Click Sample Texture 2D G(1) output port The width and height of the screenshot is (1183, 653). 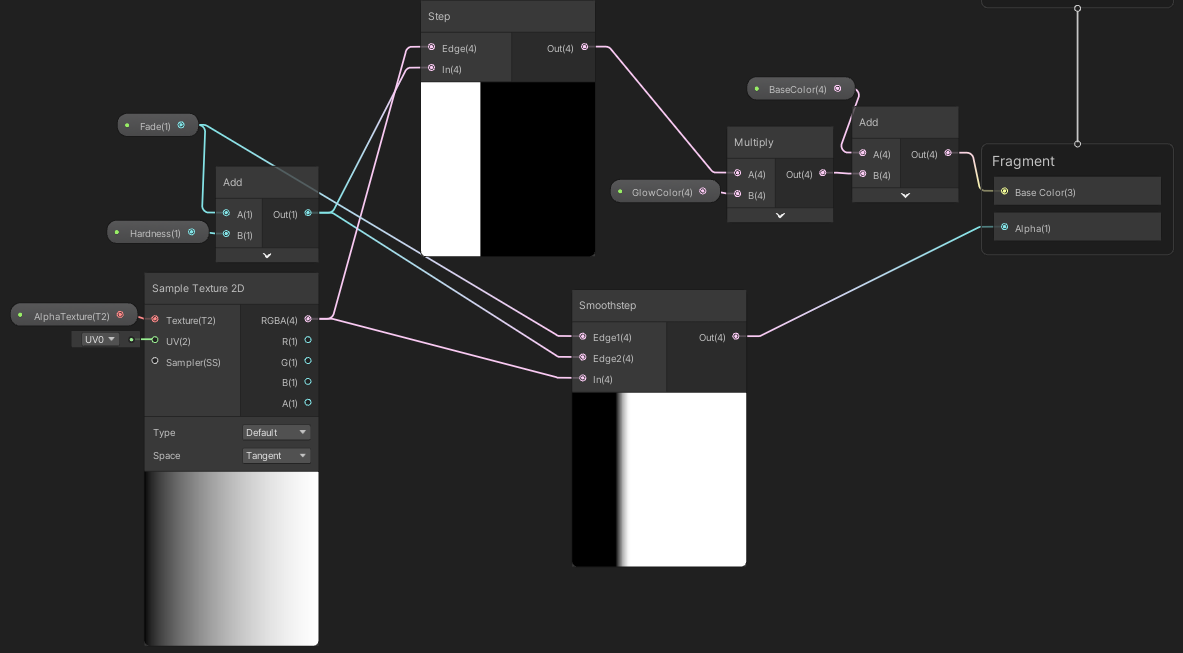[x=308, y=361]
